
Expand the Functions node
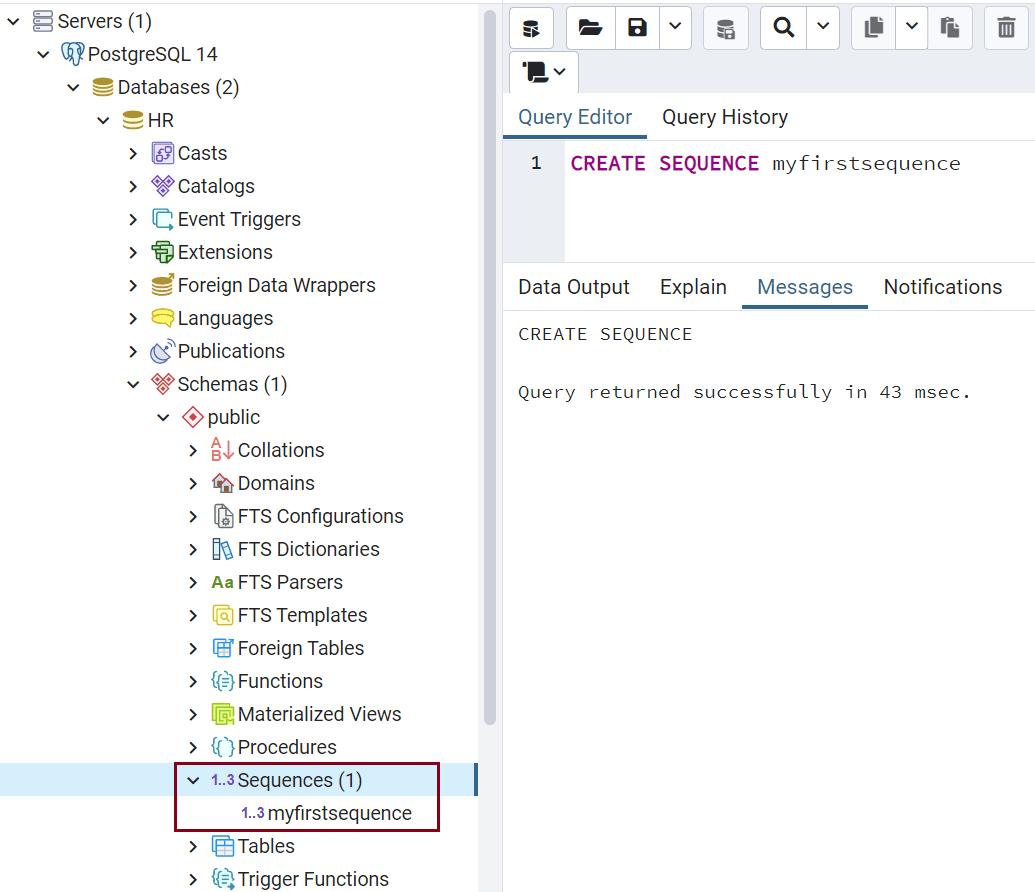point(193,681)
